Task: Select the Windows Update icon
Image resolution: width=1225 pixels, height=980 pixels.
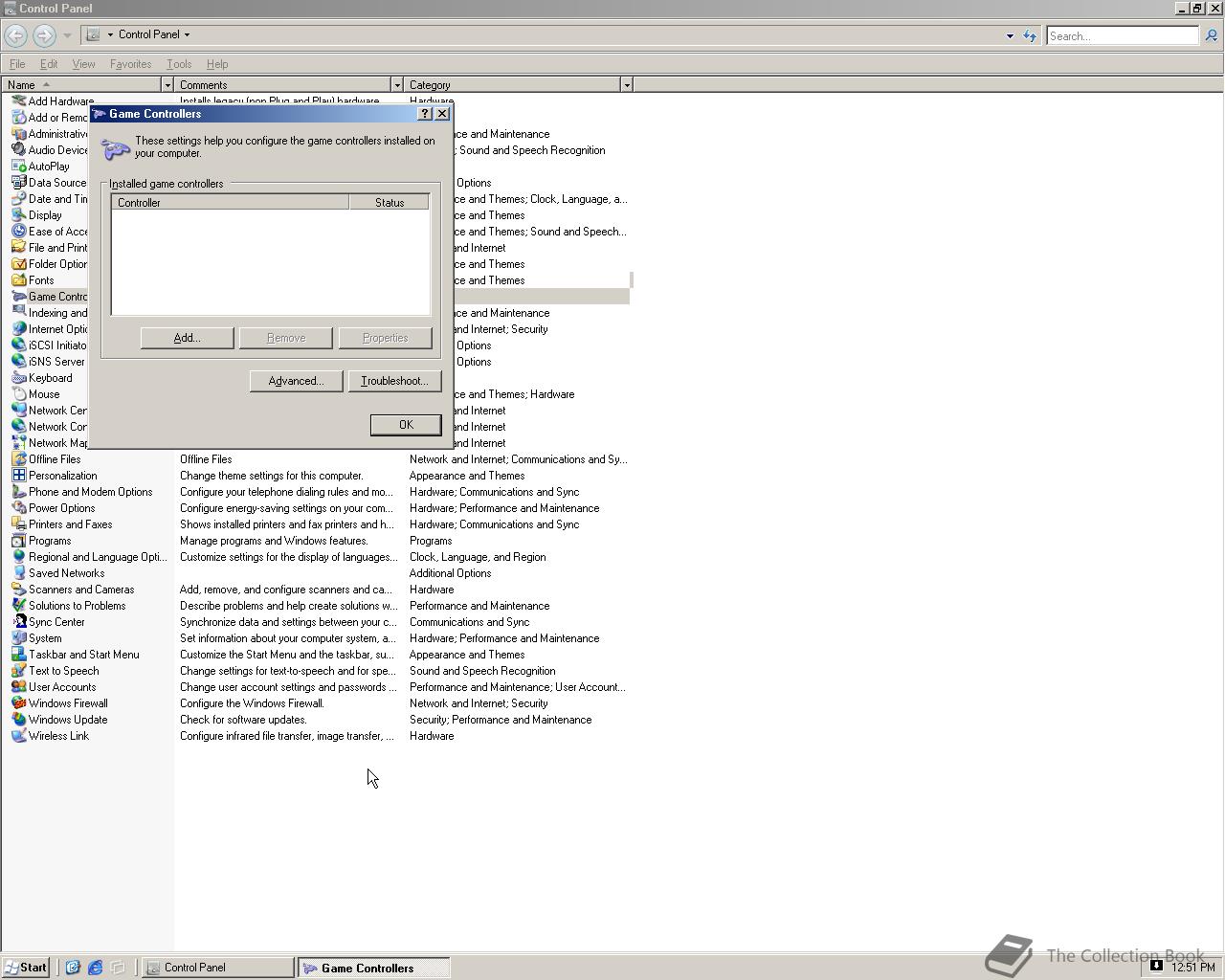Action: [18, 720]
